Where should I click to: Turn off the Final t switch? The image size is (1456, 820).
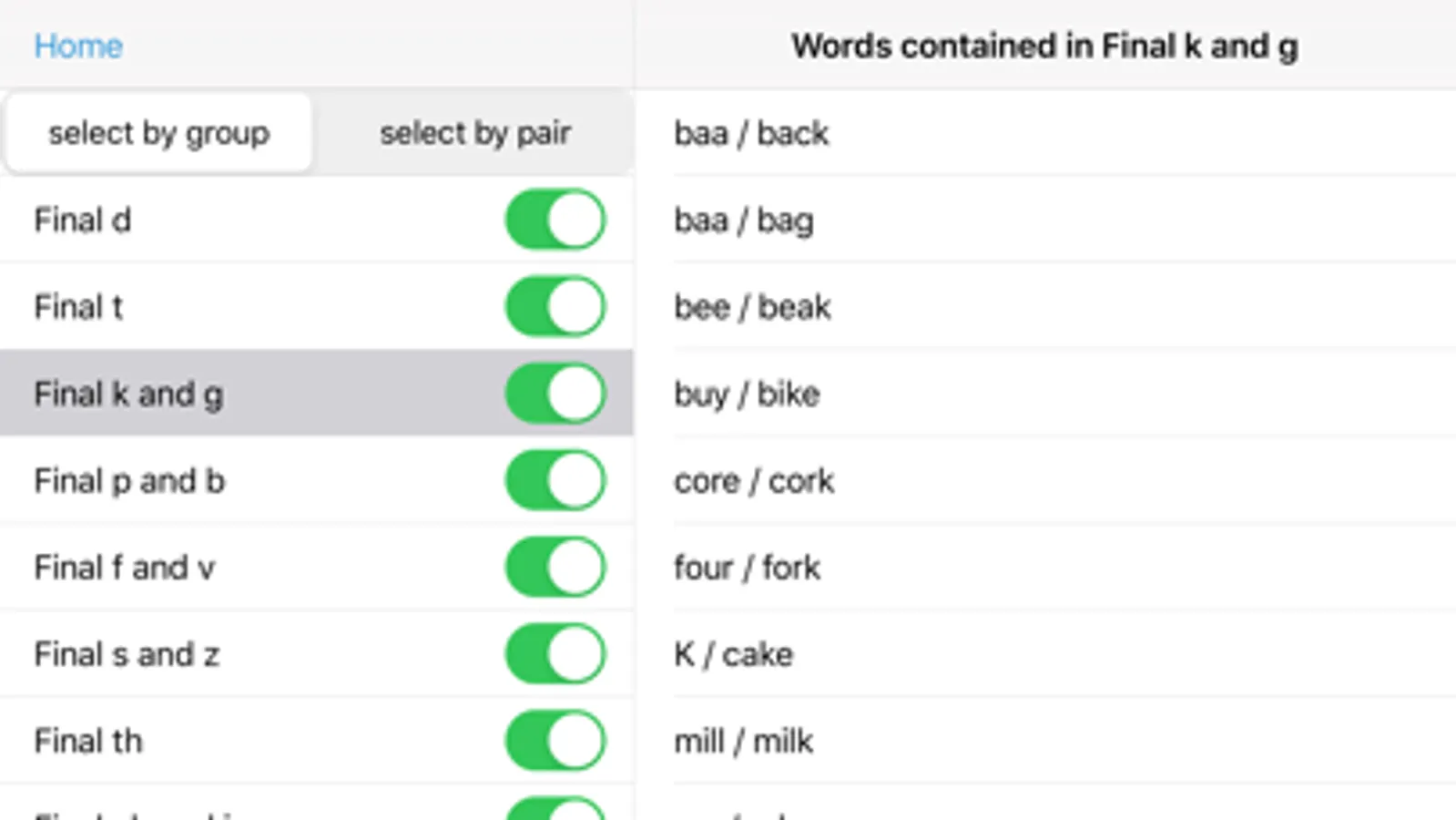[x=555, y=306]
